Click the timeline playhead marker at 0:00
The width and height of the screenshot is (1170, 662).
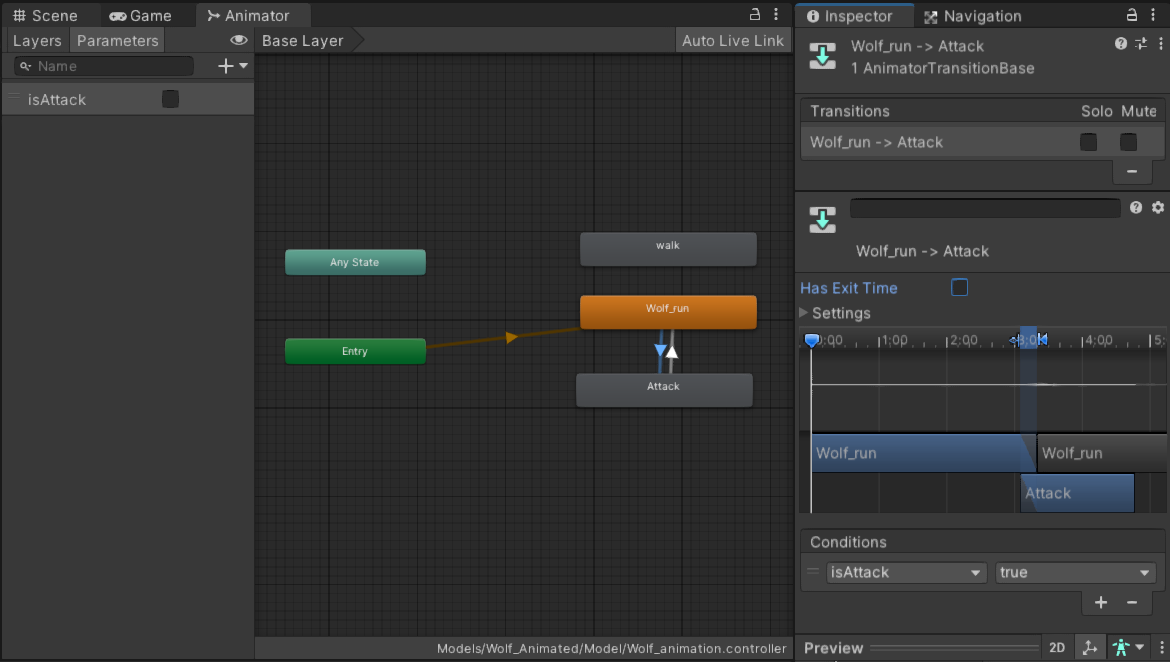coord(812,341)
